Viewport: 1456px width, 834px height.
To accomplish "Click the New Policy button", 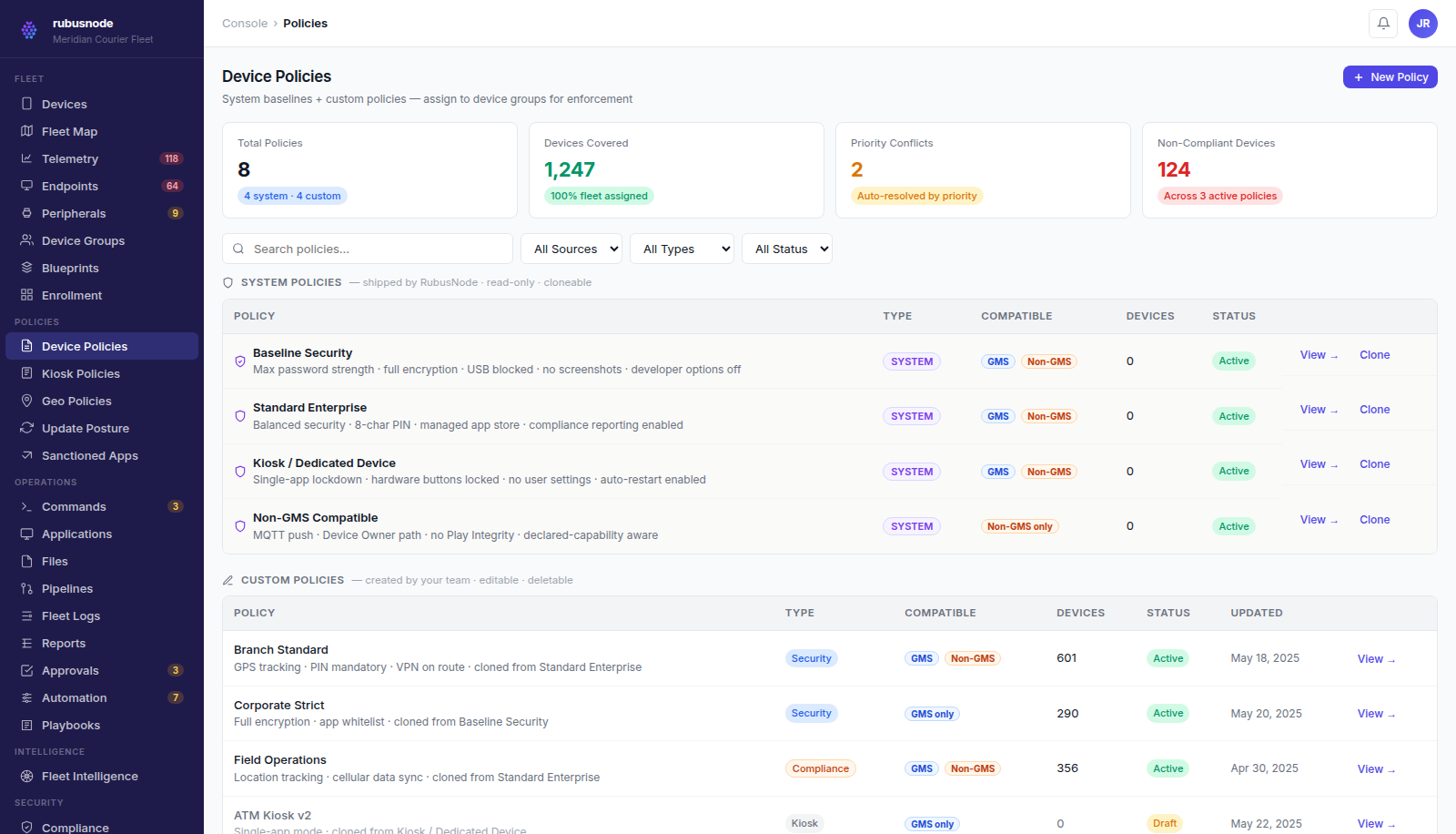I will [x=1390, y=77].
